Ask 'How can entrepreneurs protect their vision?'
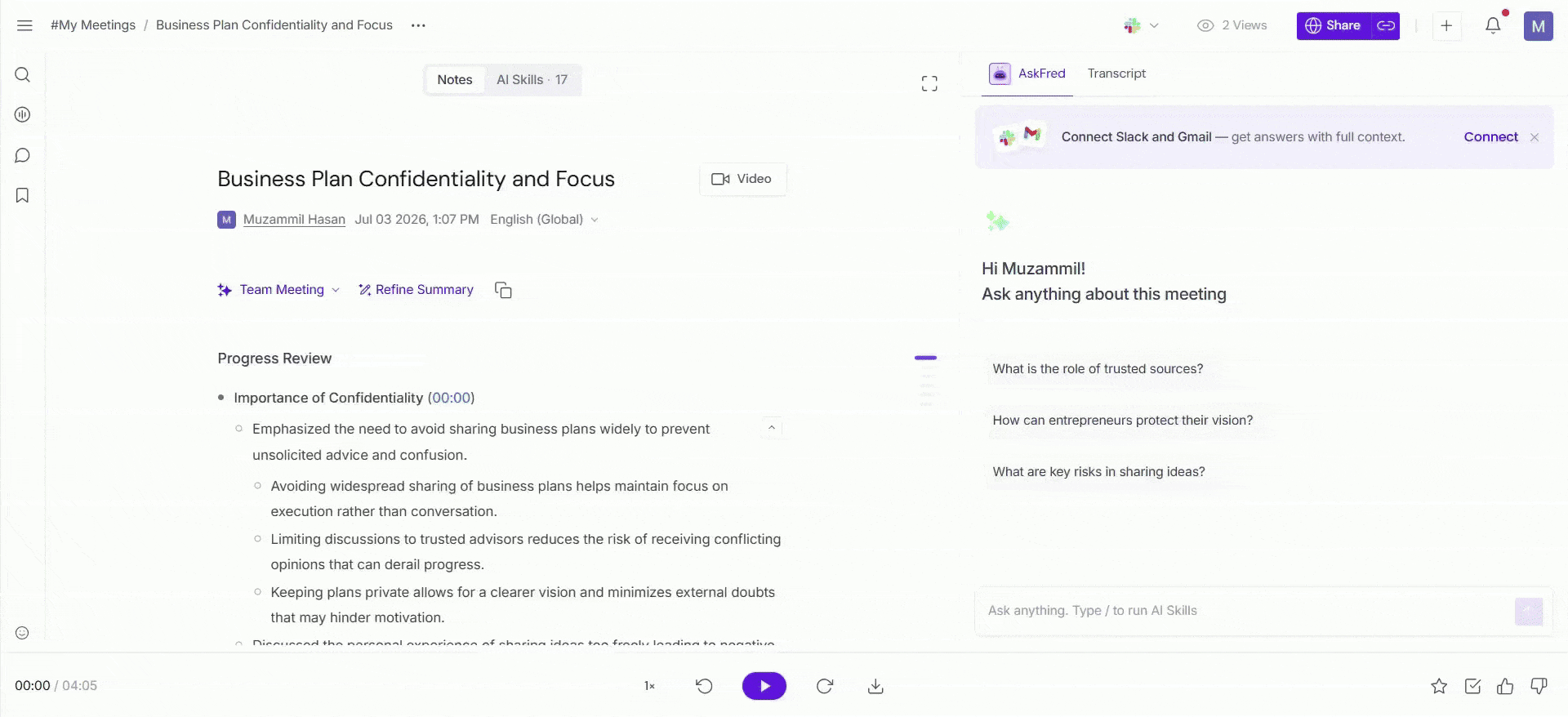 point(1122,421)
